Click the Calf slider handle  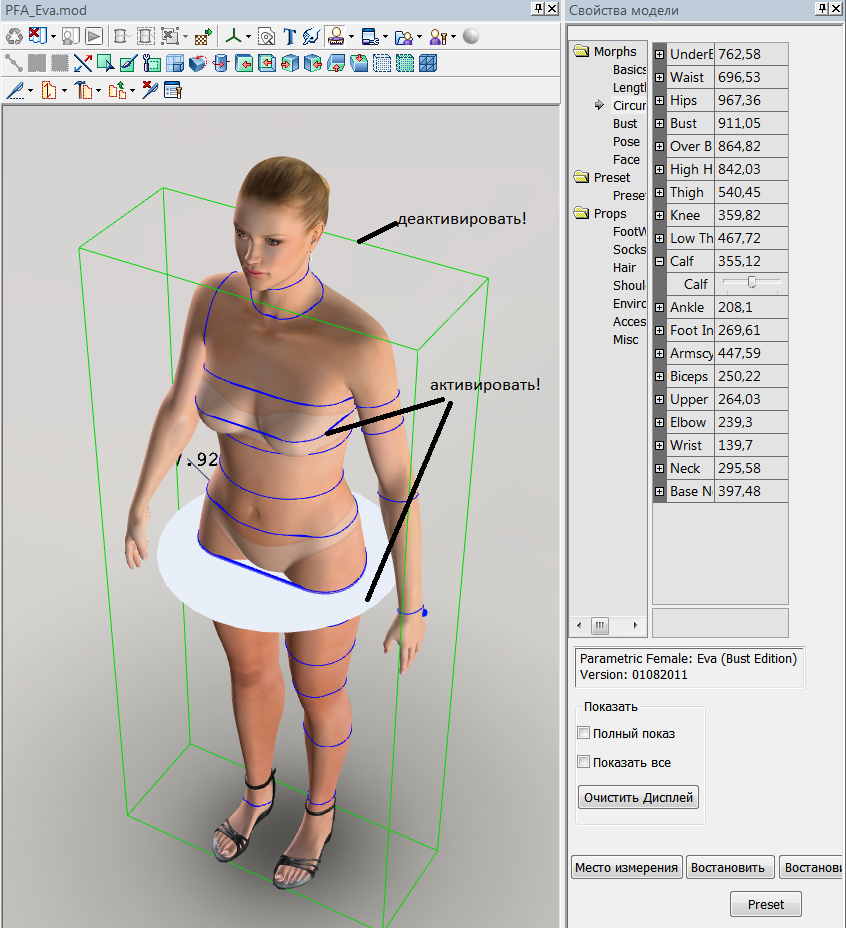(750, 284)
